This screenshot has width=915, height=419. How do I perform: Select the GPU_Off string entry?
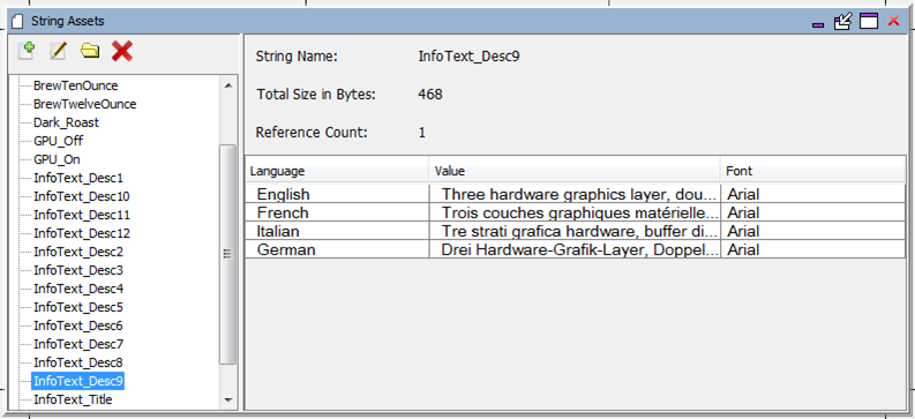coord(58,141)
